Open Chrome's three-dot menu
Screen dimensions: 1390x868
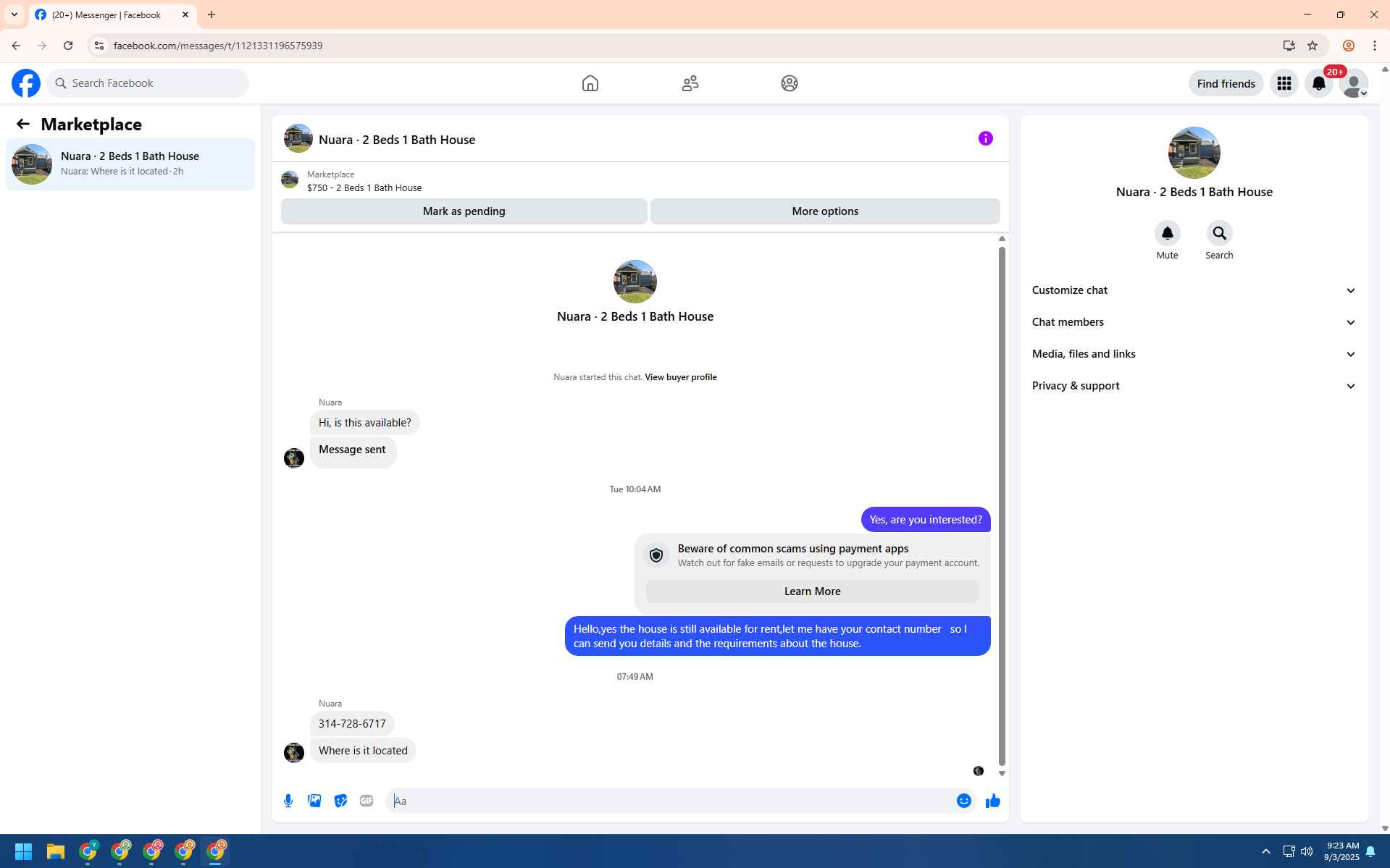tap(1374, 46)
